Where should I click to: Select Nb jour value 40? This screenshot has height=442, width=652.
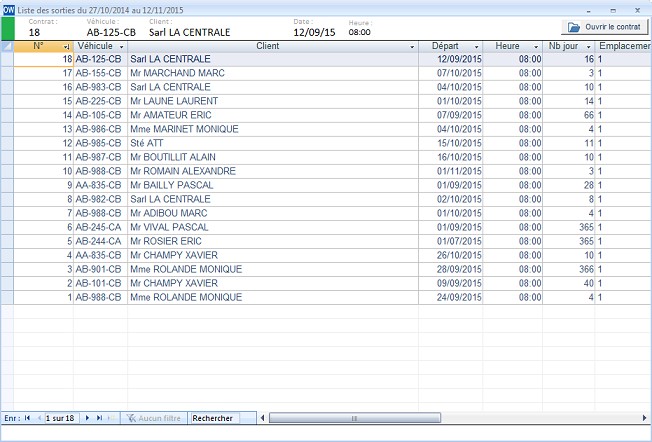point(568,283)
